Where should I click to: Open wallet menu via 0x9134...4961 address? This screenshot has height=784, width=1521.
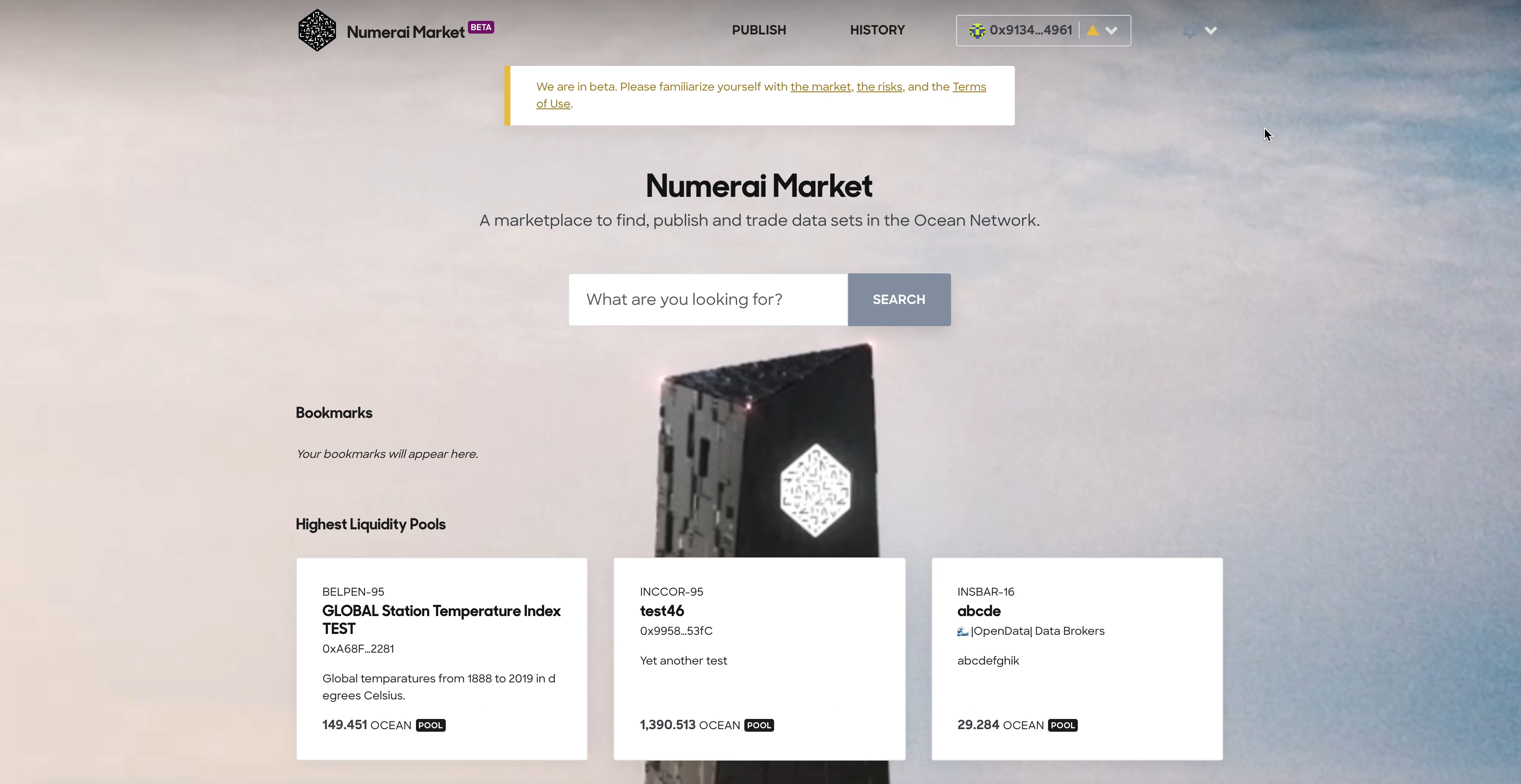pos(1030,31)
